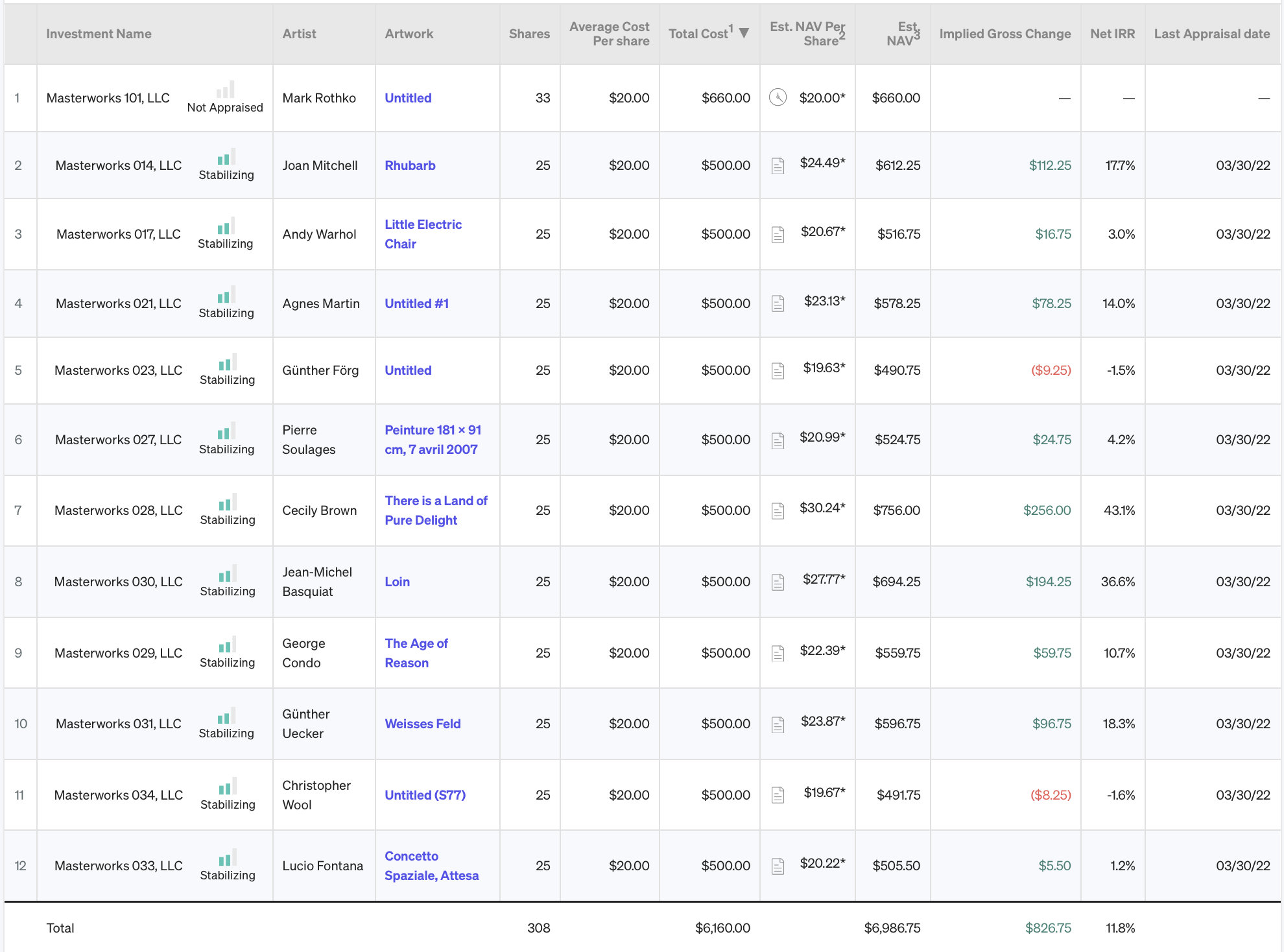This screenshot has width=1284, height=952.
Task: Click the $826.75 total gross change
Action: (1048, 928)
